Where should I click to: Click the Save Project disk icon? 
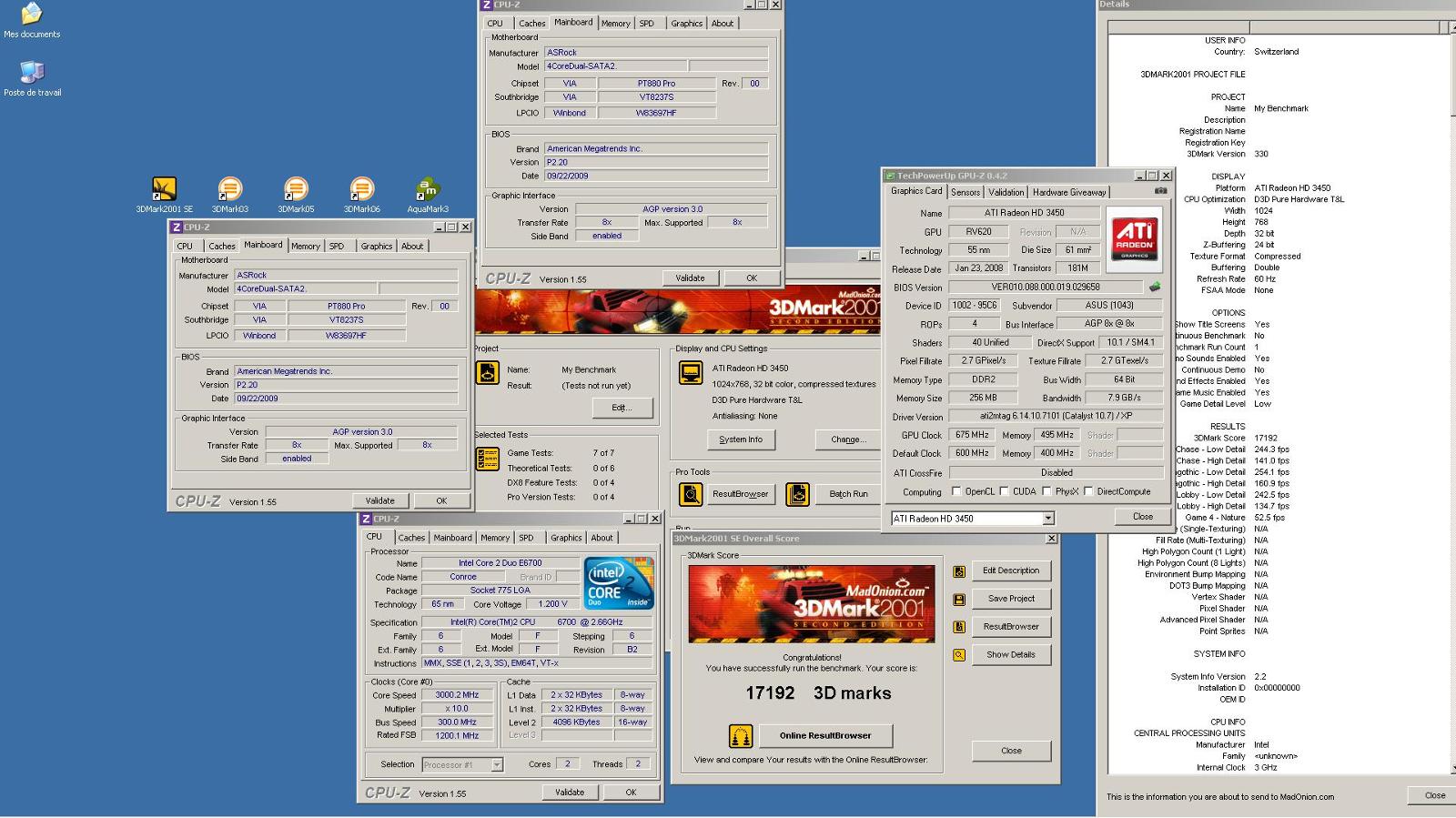pyautogui.click(x=959, y=600)
